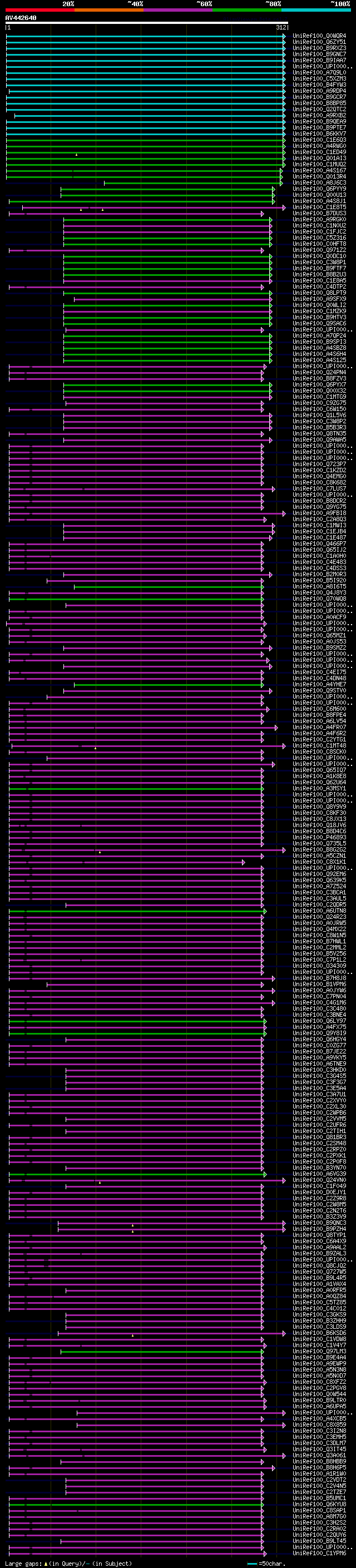Screen dimensions: 356x1568
Task: Click the UniRef100_C0HFT8 label
Action: point(319,244)
